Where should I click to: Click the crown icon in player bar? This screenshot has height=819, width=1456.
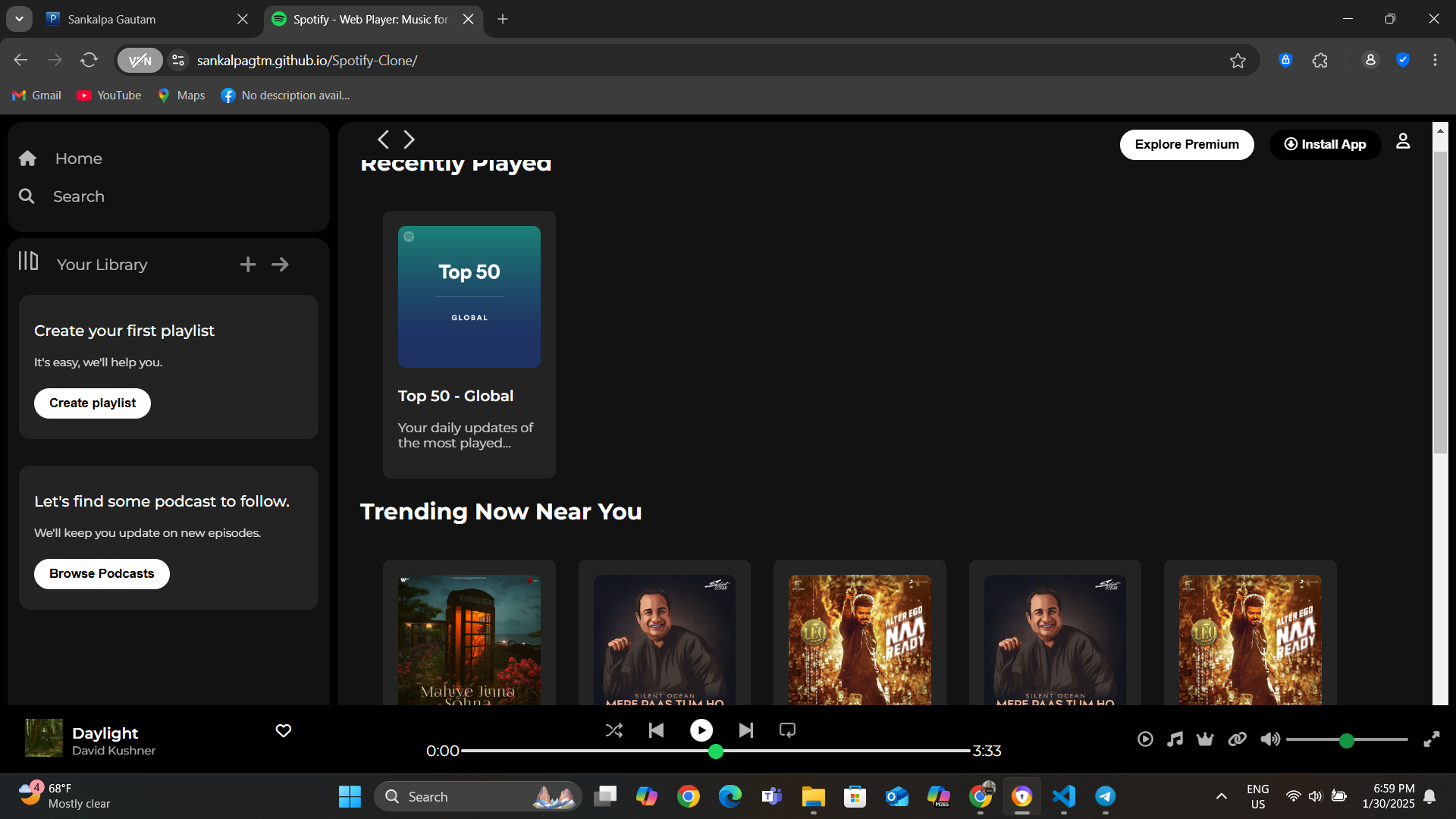(x=1205, y=739)
